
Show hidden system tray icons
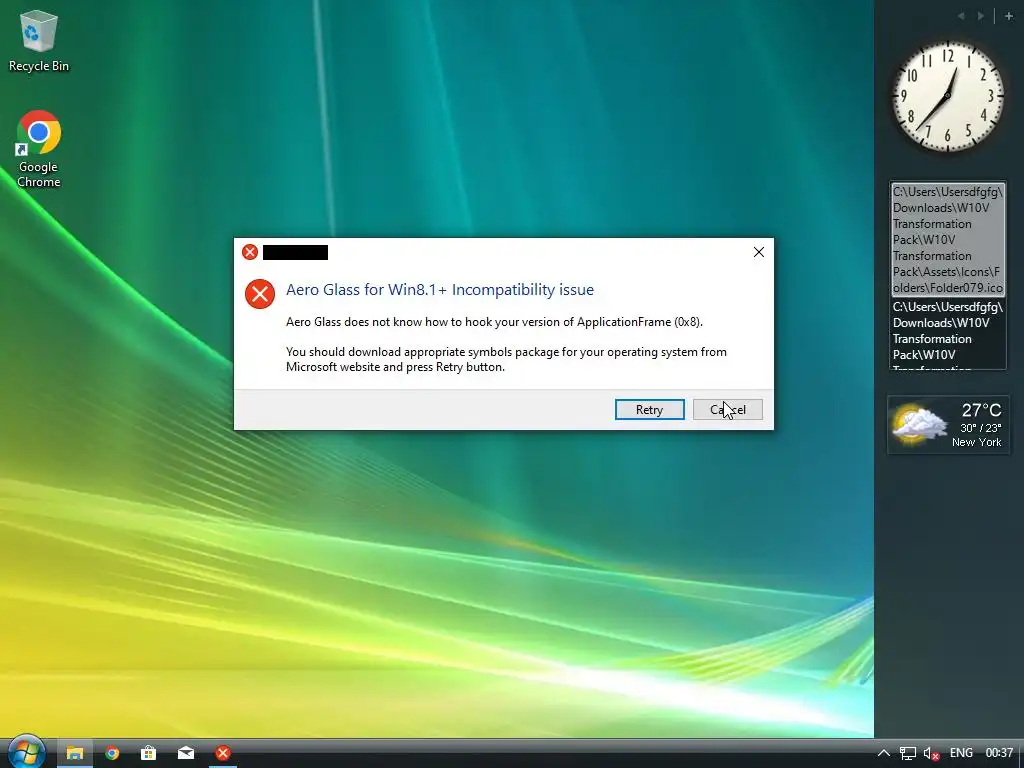point(883,753)
